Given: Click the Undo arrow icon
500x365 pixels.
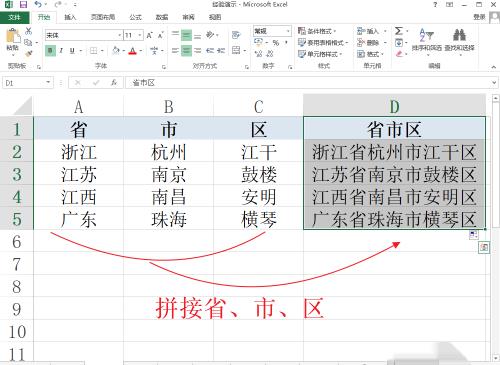Looking at the screenshot, I should click(x=38, y=5).
